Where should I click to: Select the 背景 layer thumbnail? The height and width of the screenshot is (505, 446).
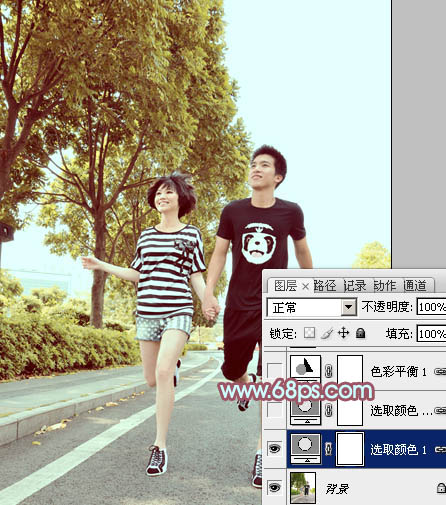click(x=303, y=488)
